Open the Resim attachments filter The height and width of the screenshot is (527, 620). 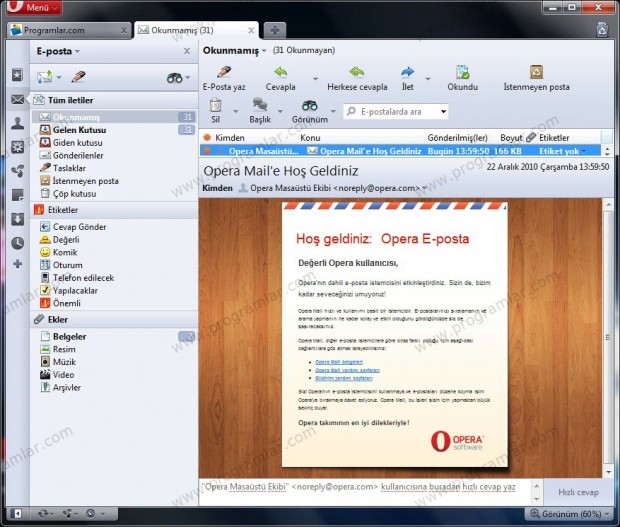(x=114, y=349)
